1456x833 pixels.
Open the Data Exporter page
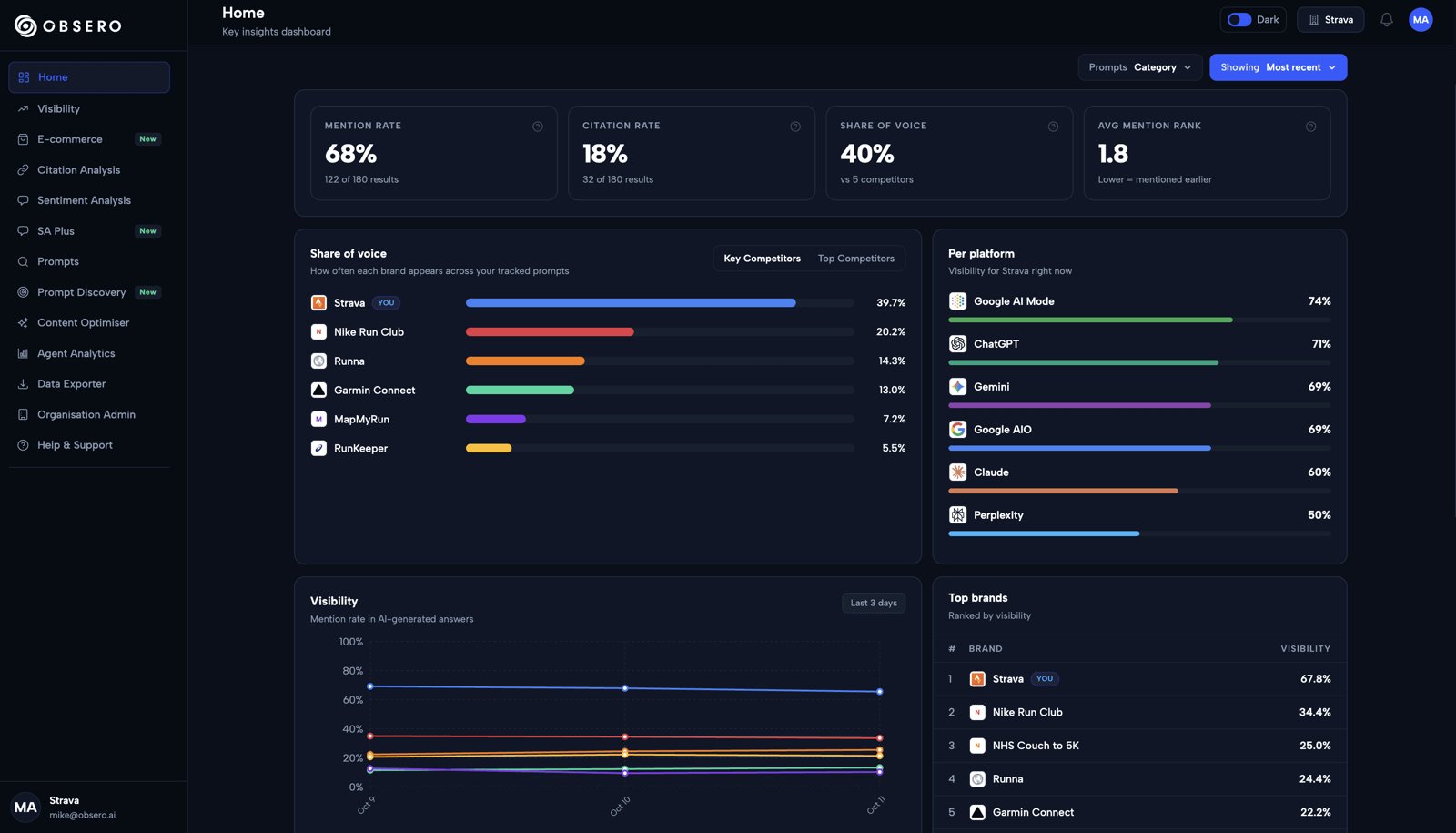[x=89, y=384]
